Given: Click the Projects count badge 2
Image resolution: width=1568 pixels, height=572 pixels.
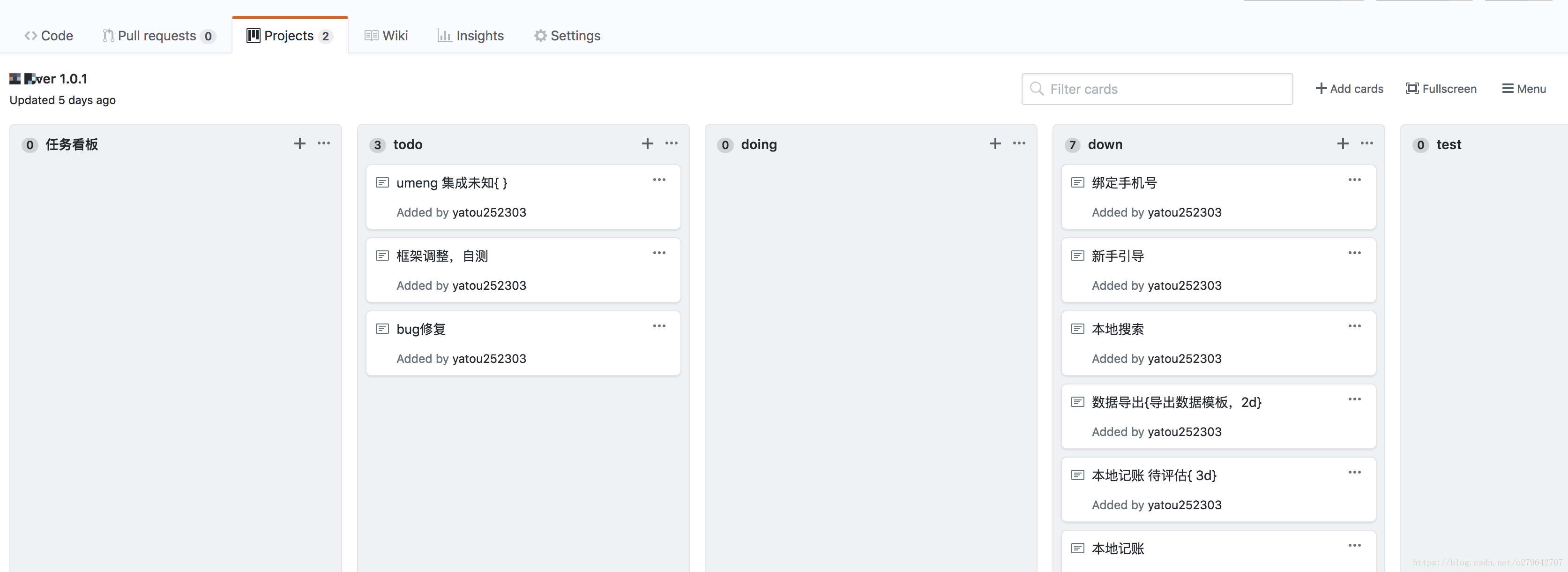Looking at the screenshot, I should [326, 37].
